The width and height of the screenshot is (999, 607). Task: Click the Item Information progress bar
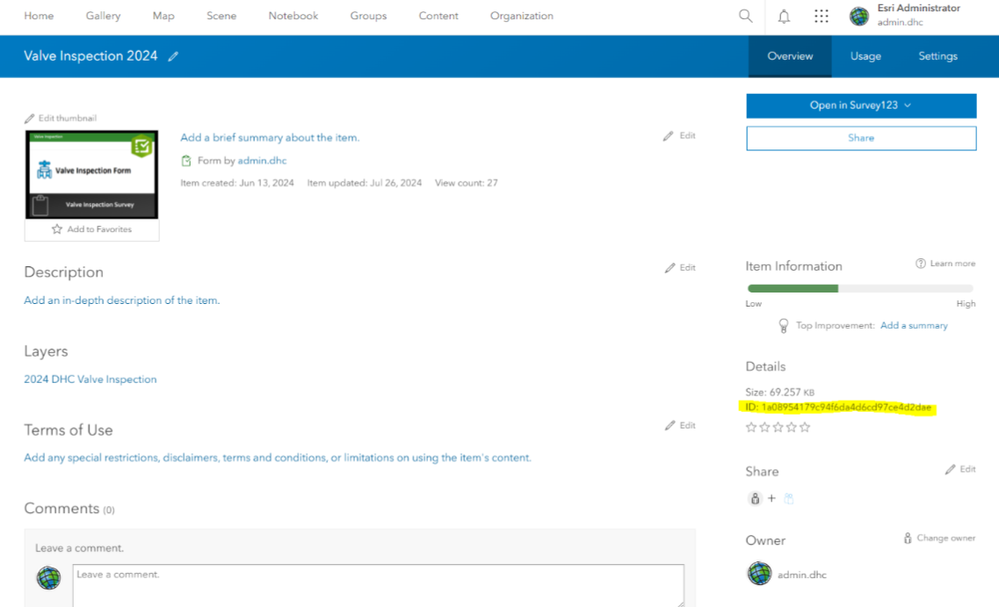860,289
